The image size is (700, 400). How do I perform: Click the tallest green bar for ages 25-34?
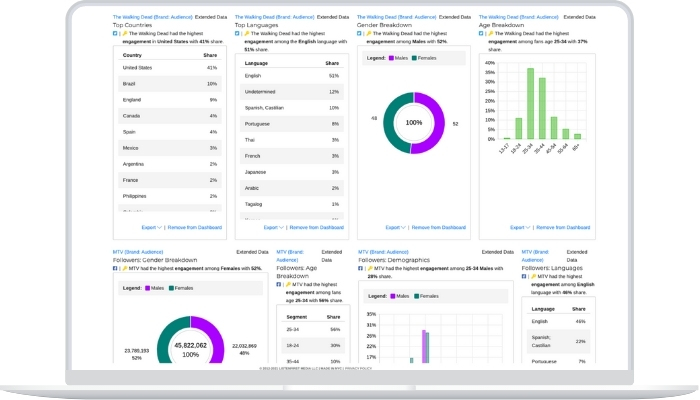tap(530, 104)
